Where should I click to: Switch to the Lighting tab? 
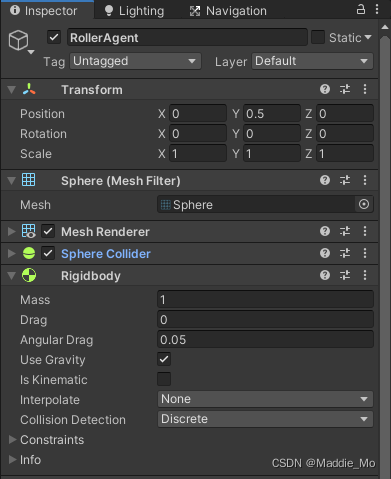click(134, 11)
